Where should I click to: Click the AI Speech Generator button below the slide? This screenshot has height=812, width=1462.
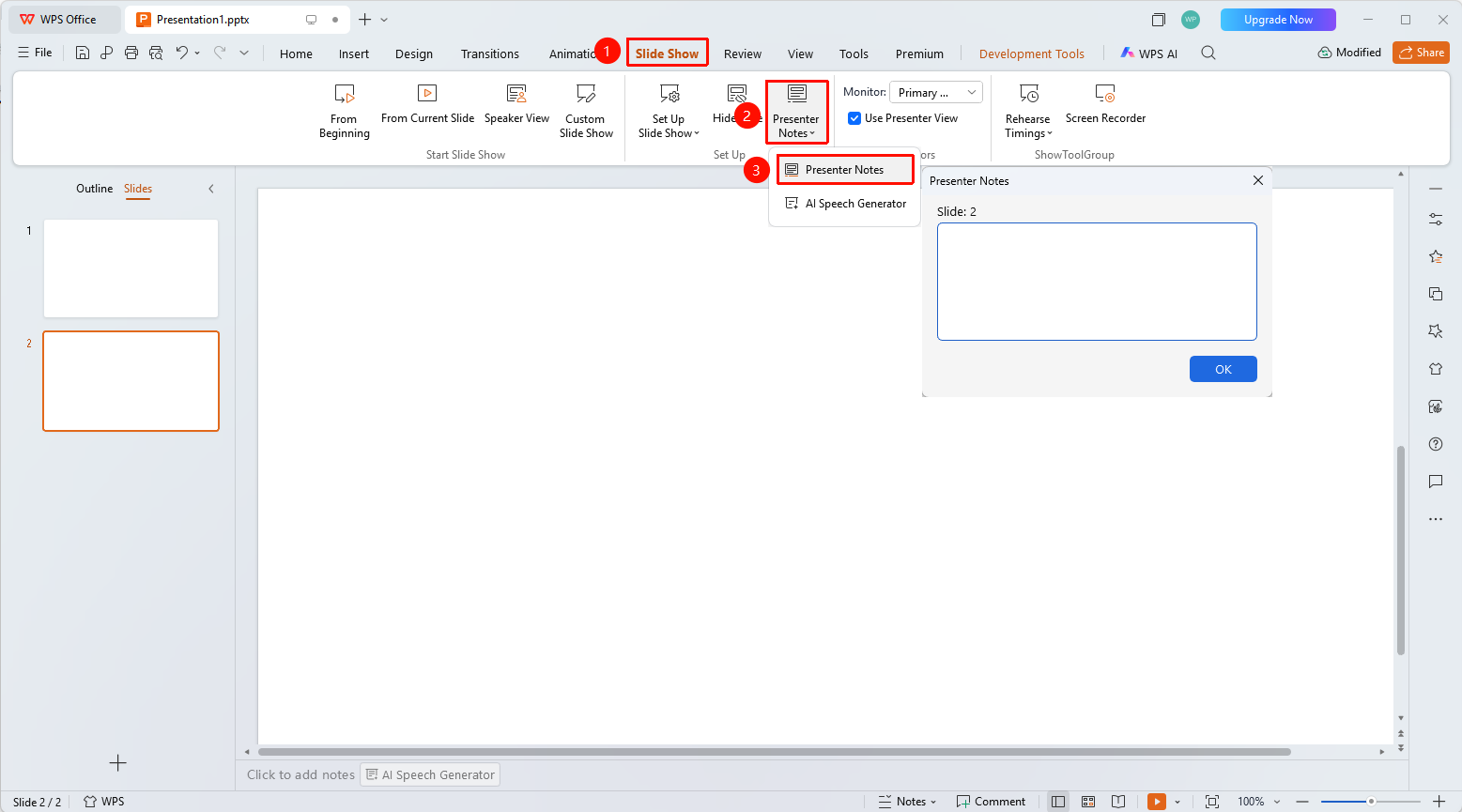pyautogui.click(x=430, y=774)
